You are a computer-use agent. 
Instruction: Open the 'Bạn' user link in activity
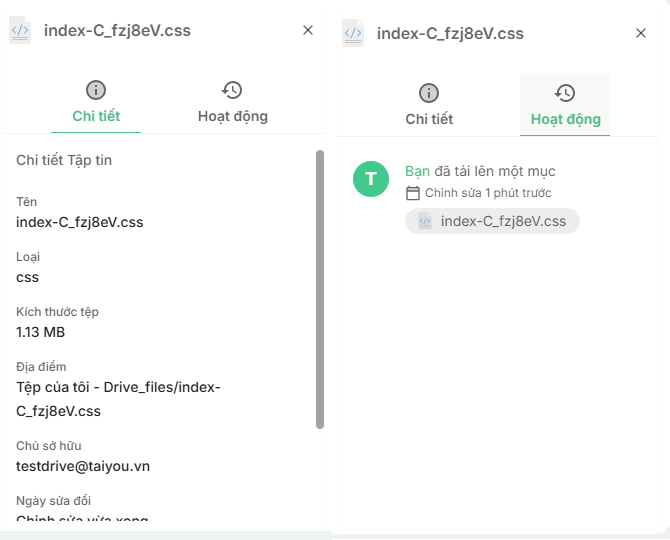click(417, 172)
